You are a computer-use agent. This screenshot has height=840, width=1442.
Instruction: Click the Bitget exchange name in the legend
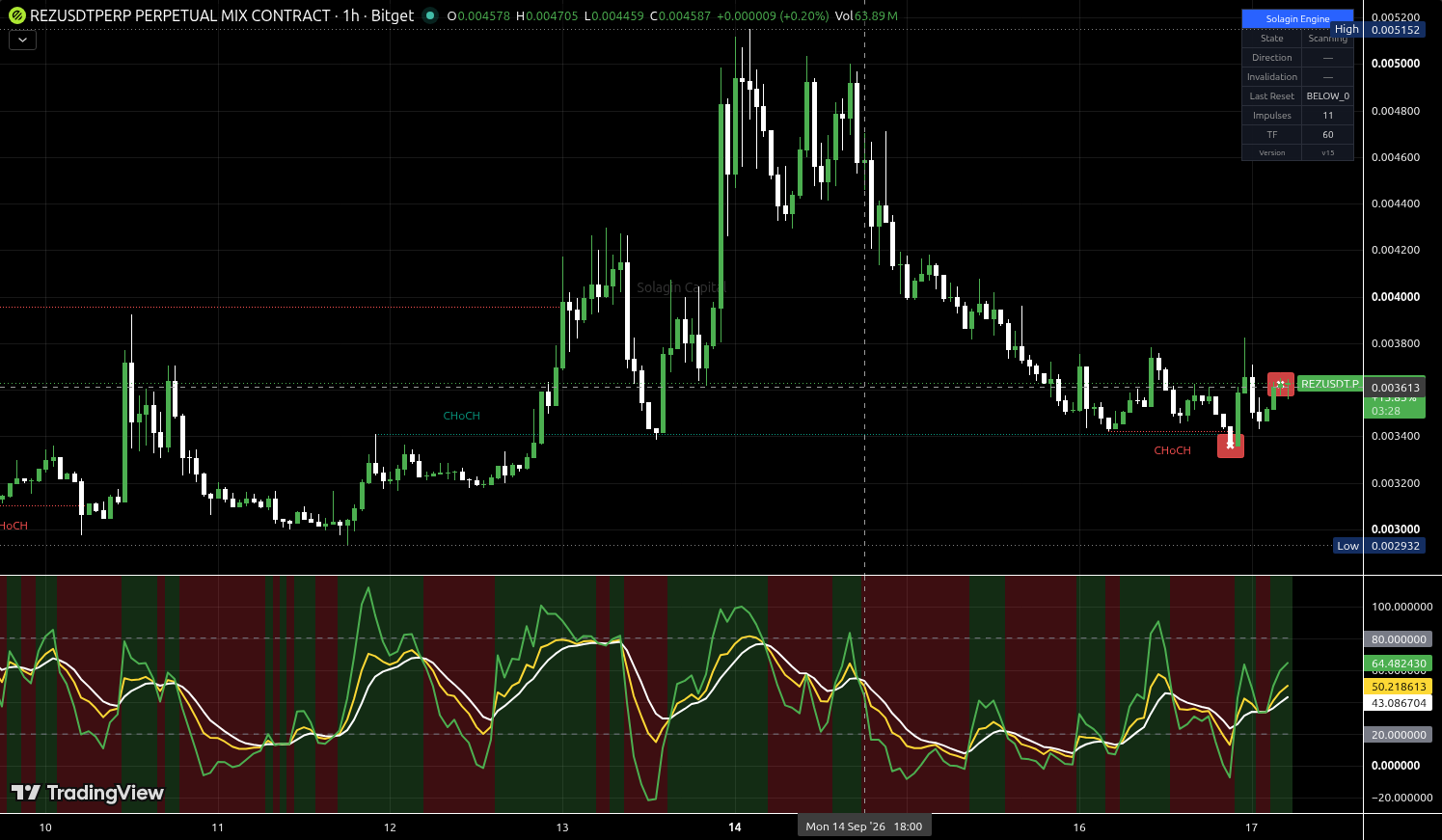tap(393, 15)
